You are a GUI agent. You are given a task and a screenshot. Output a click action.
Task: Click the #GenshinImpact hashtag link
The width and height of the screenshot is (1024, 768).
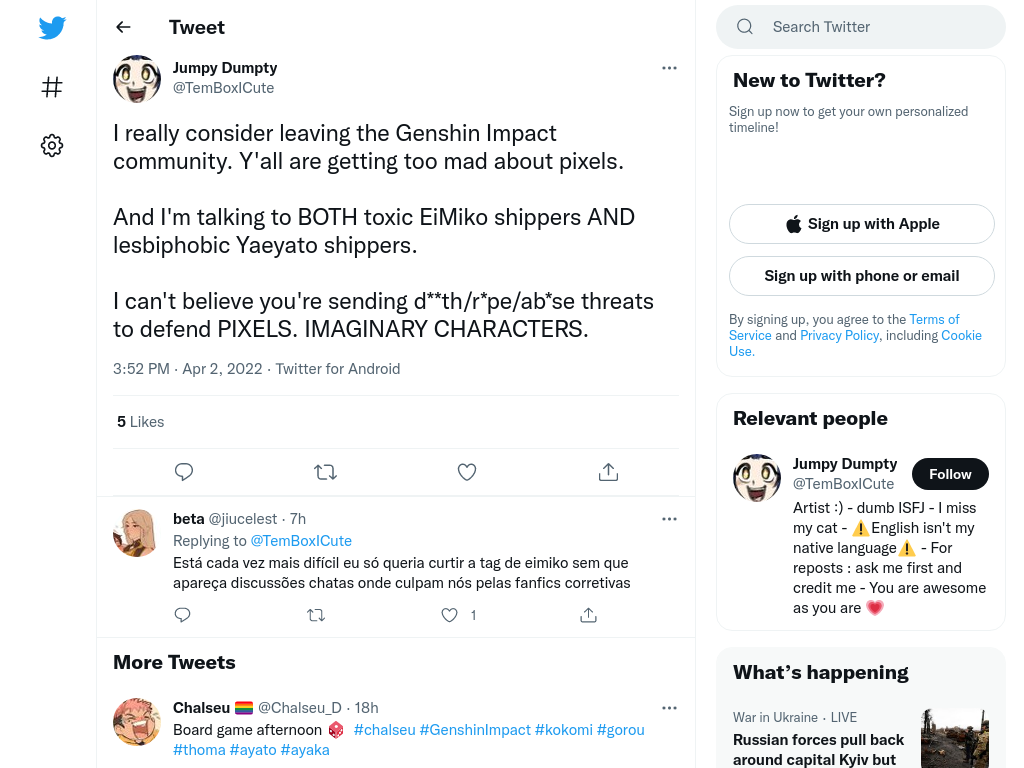coord(475,729)
